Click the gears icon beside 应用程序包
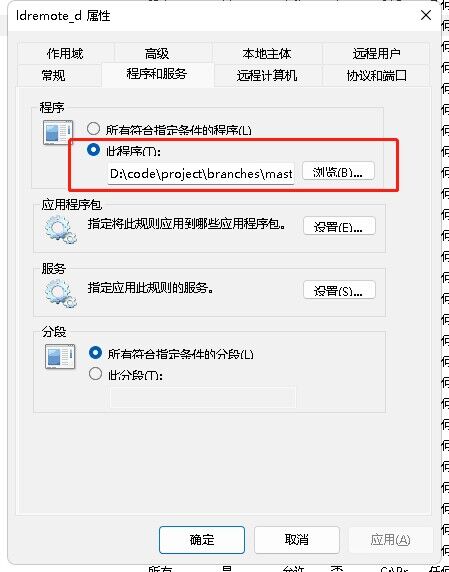The image size is (449, 572). (61, 230)
